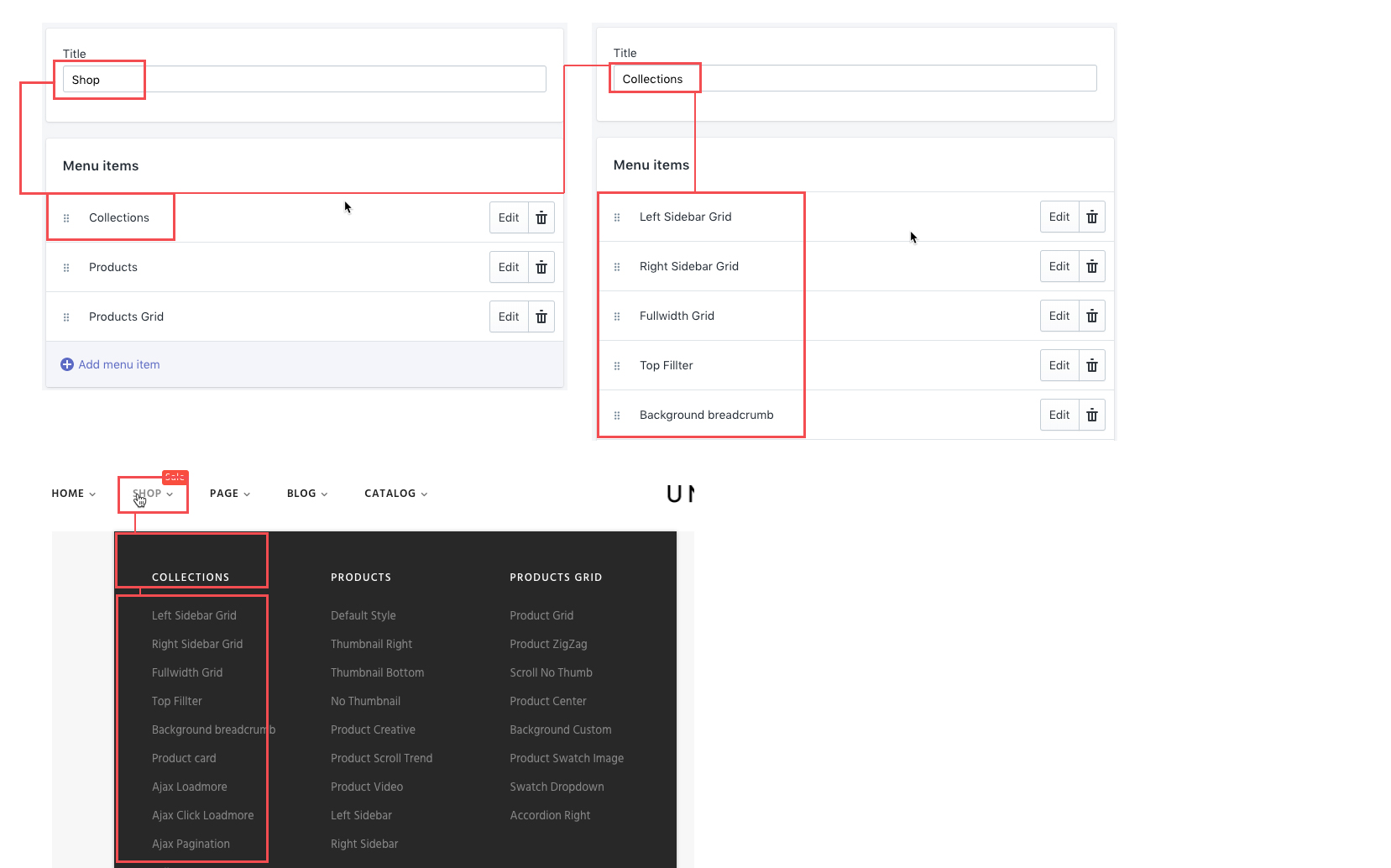
Task: Grab drag handle of Products row
Action: [x=66, y=268]
